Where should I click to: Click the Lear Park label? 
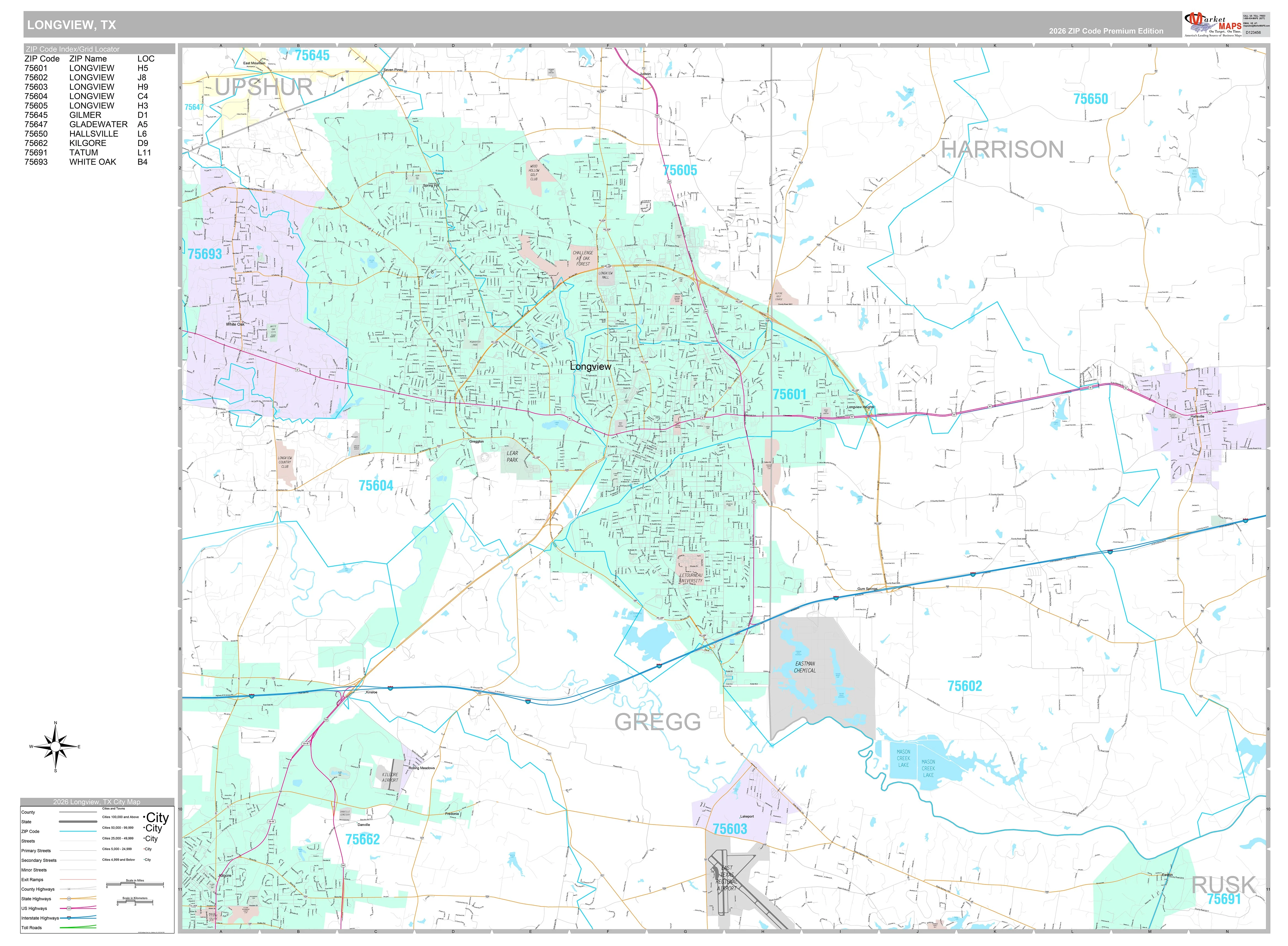pyautogui.click(x=512, y=456)
